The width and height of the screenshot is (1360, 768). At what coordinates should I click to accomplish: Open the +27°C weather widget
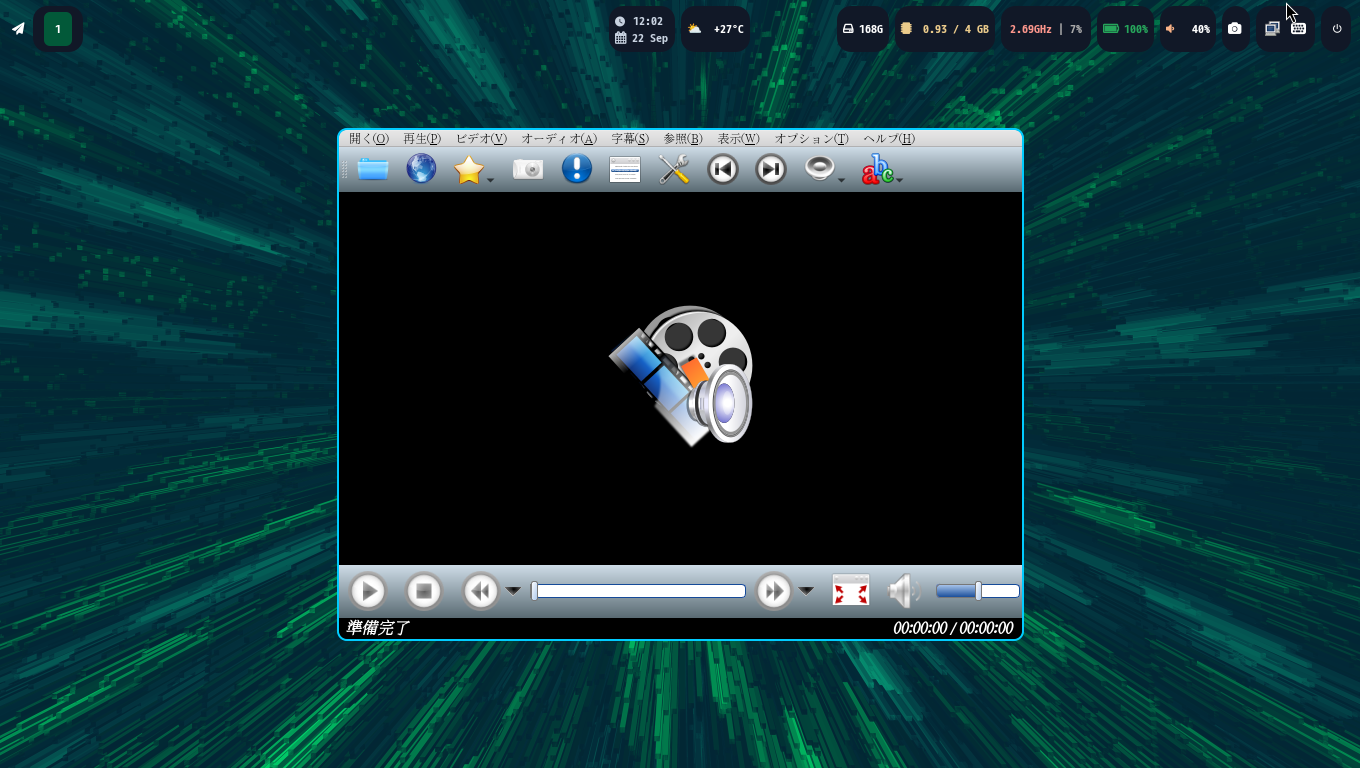click(716, 29)
